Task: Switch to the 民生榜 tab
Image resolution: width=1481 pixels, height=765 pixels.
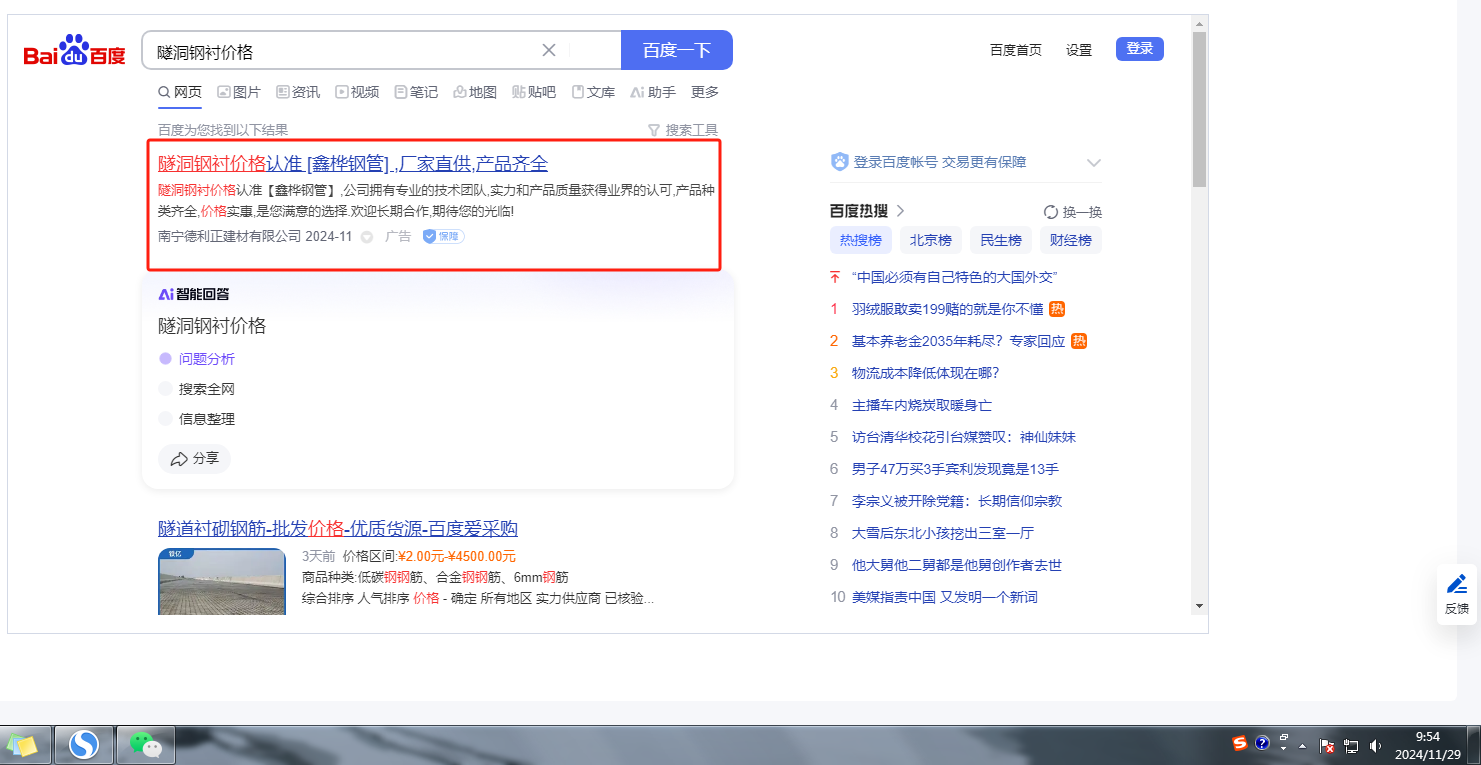Action: coord(1001,240)
